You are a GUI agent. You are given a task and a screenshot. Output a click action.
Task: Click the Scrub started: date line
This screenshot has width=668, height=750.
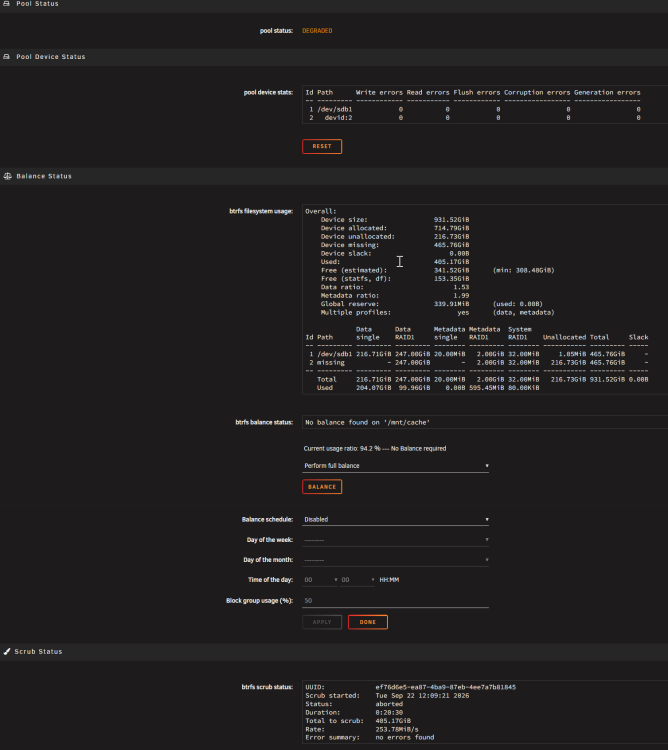387,696
